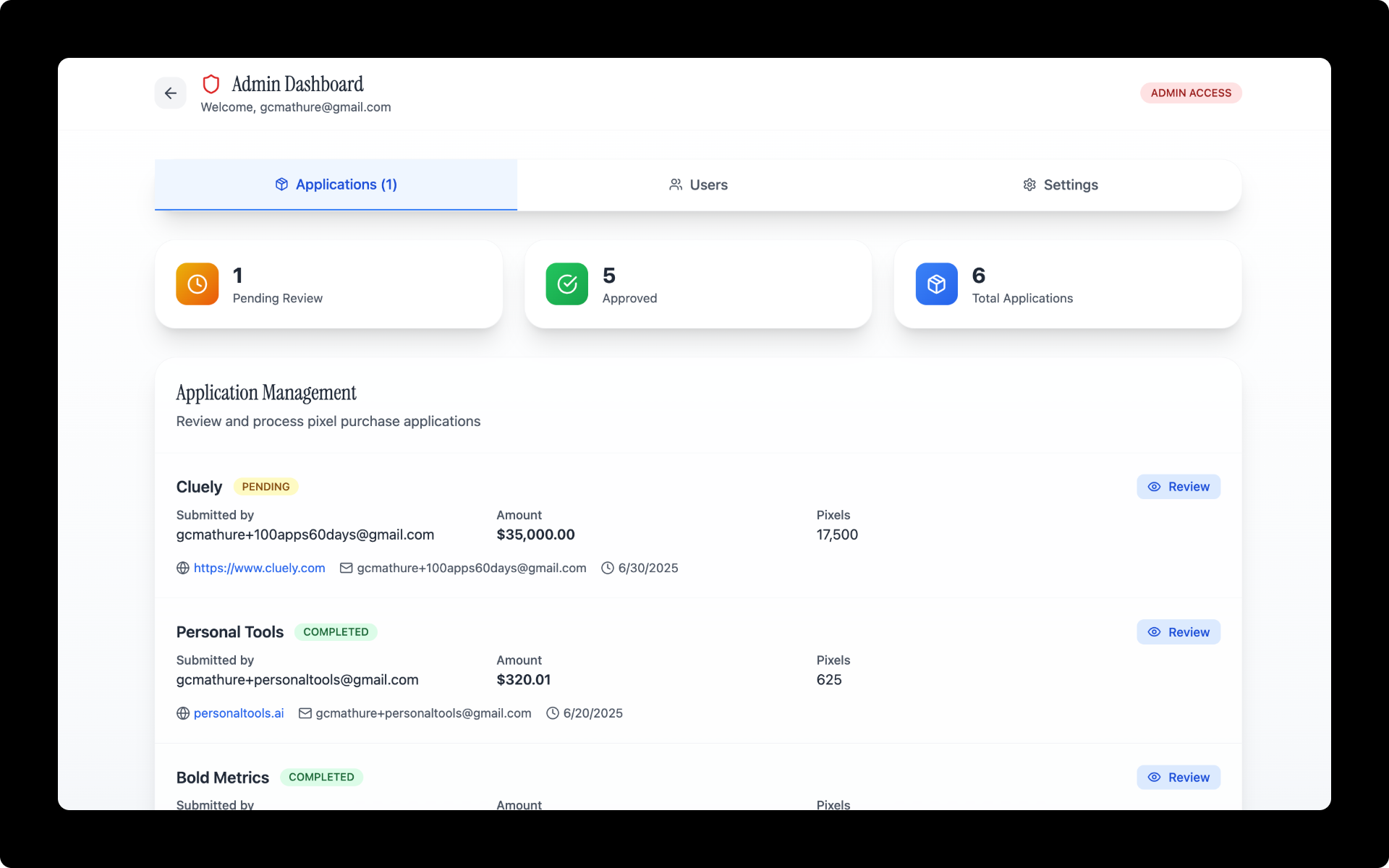Switch to the Users tab

click(698, 185)
